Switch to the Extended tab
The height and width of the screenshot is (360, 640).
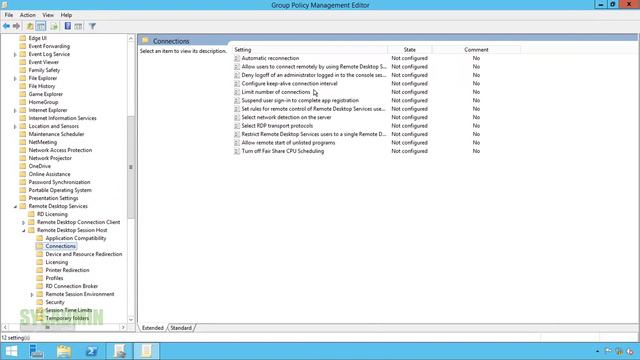pyautogui.click(x=153, y=328)
